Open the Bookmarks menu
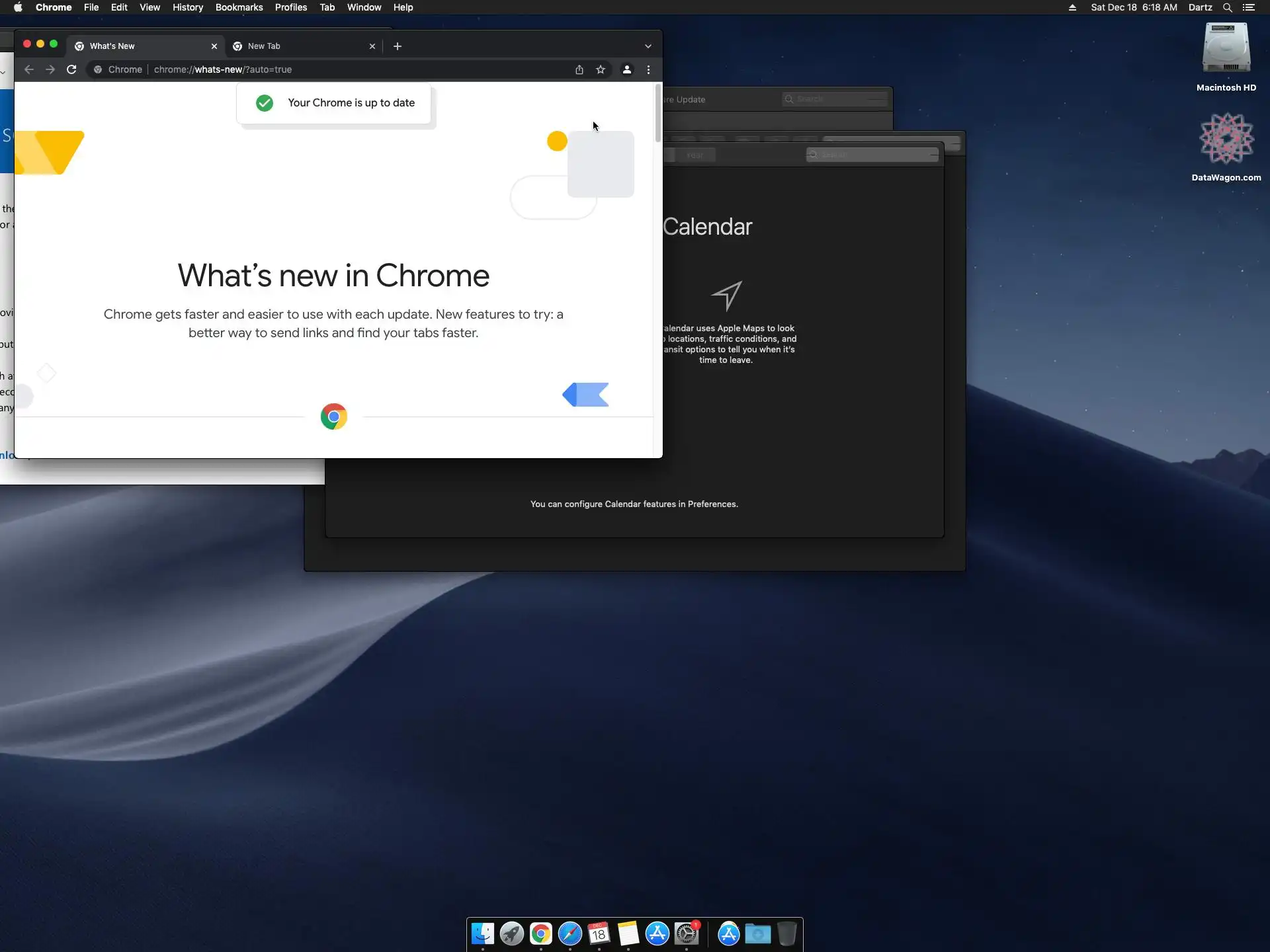The height and width of the screenshot is (952, 1270). click(x=239, y=7)
